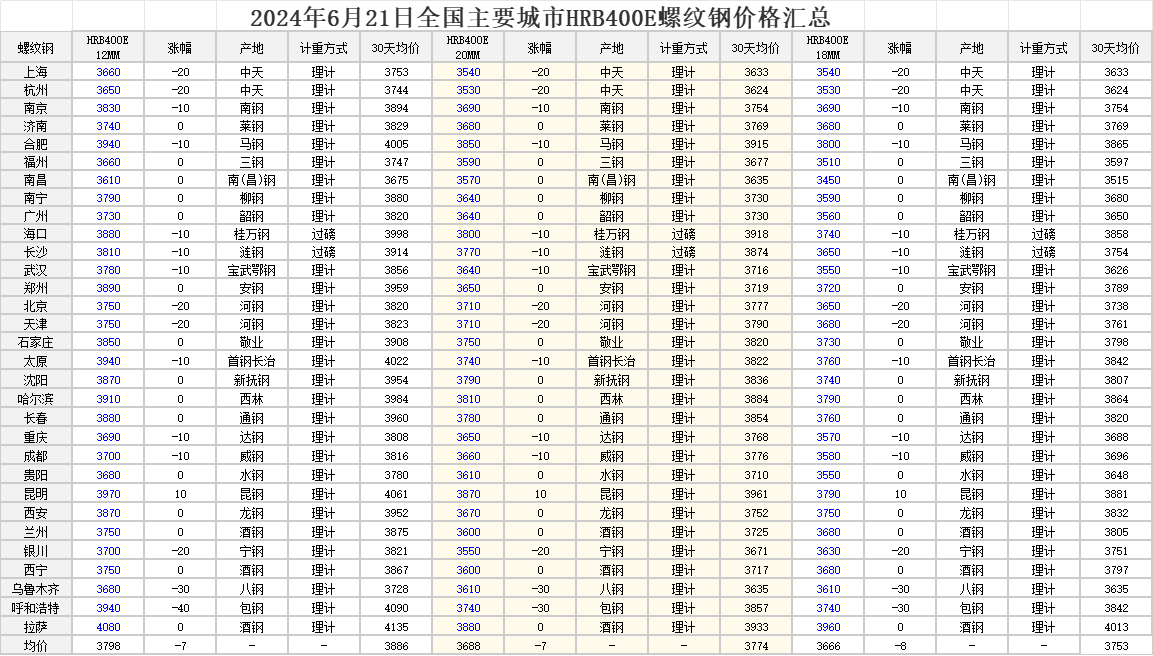Image resolution: width=1153 pixels, height=656 pixels.
Task: Open the 18MM price 3450 for 南昌
Action: point(828,180)
